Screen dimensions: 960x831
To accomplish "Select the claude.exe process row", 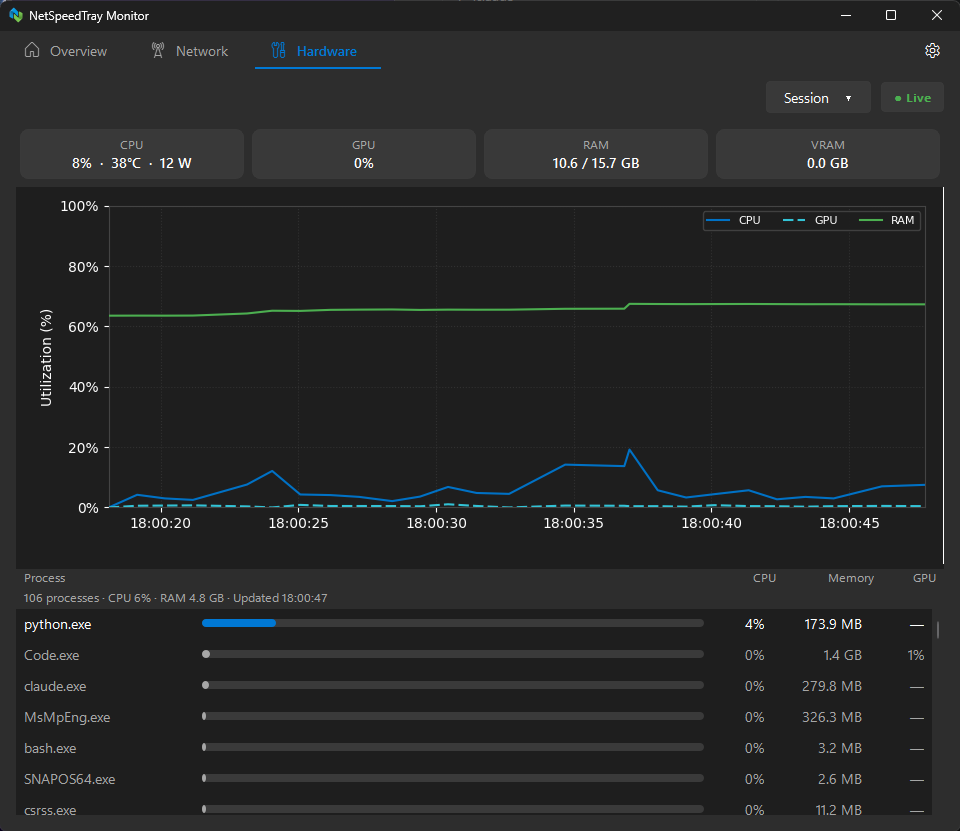I will 474,686.
